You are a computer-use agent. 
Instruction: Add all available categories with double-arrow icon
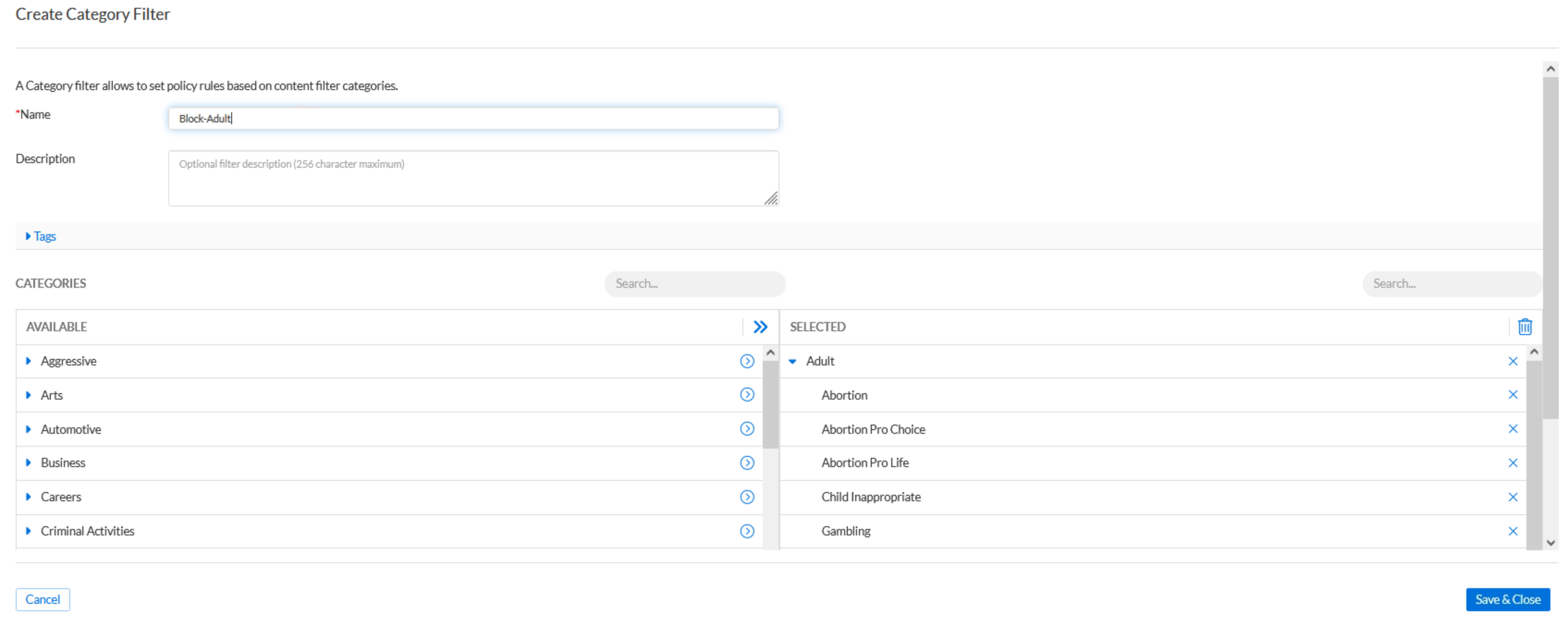coord(759,327)
